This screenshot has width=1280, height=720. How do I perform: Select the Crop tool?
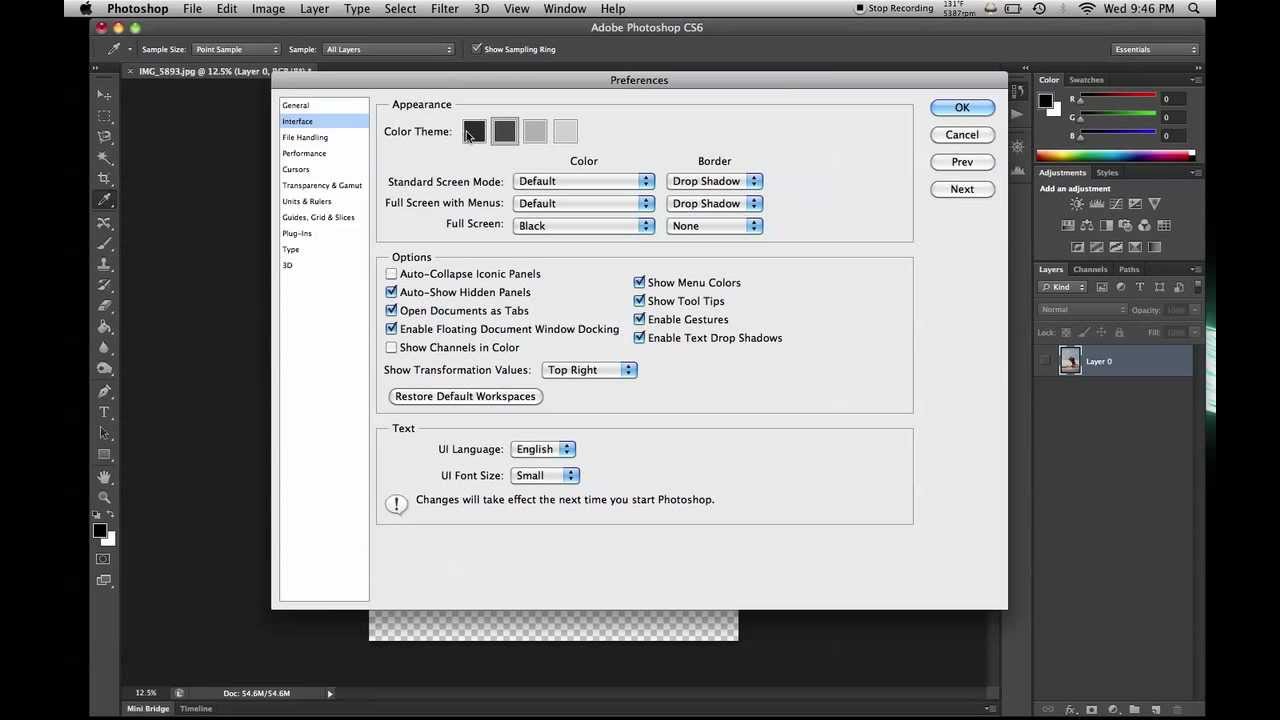pyautogui.click(x=104, y=178)
